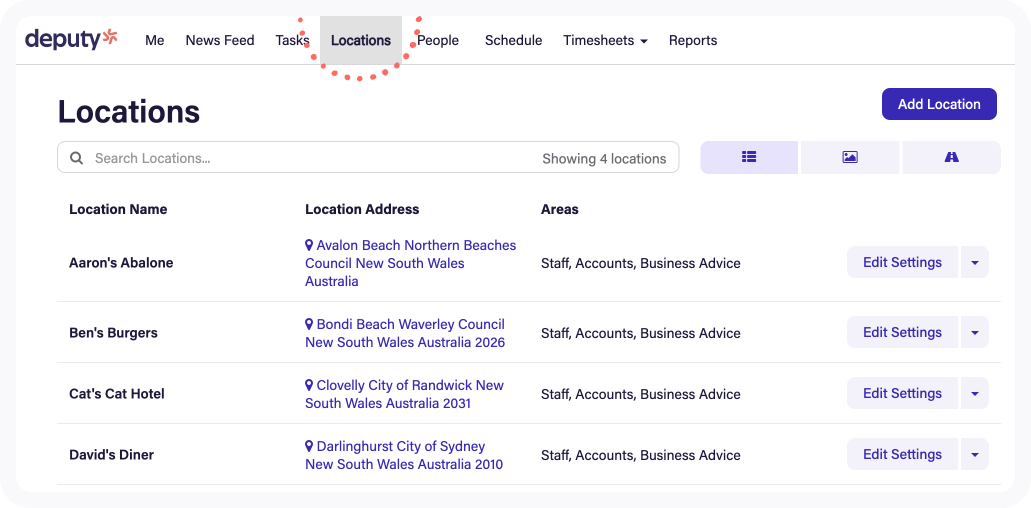Expand dropdown arrow for Cat's Cat Hotel
The height and width of the screenshot is (508, 1031).
[x=974, y=394]
